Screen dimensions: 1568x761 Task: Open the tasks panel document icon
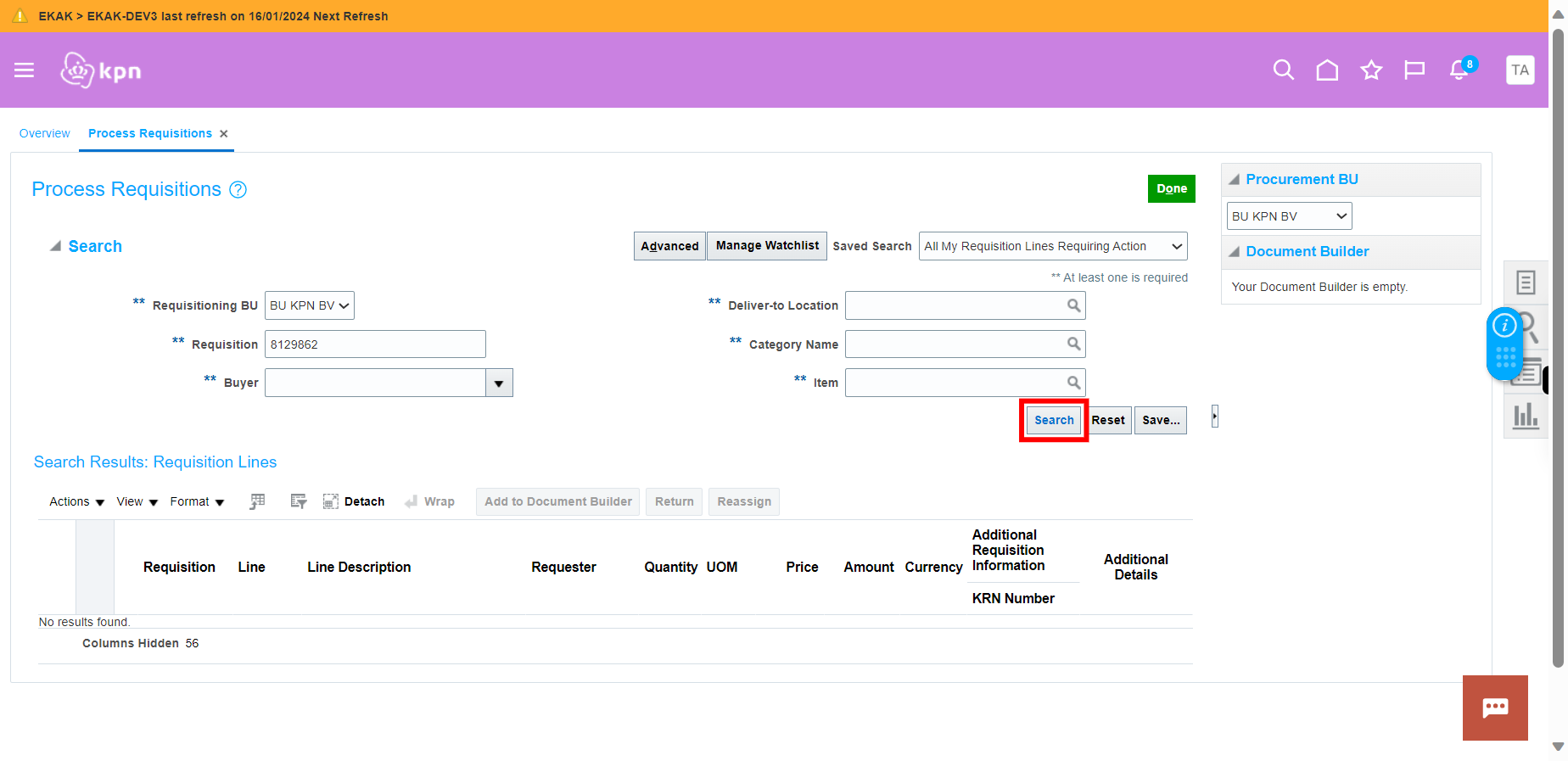tap(1526, 283)
